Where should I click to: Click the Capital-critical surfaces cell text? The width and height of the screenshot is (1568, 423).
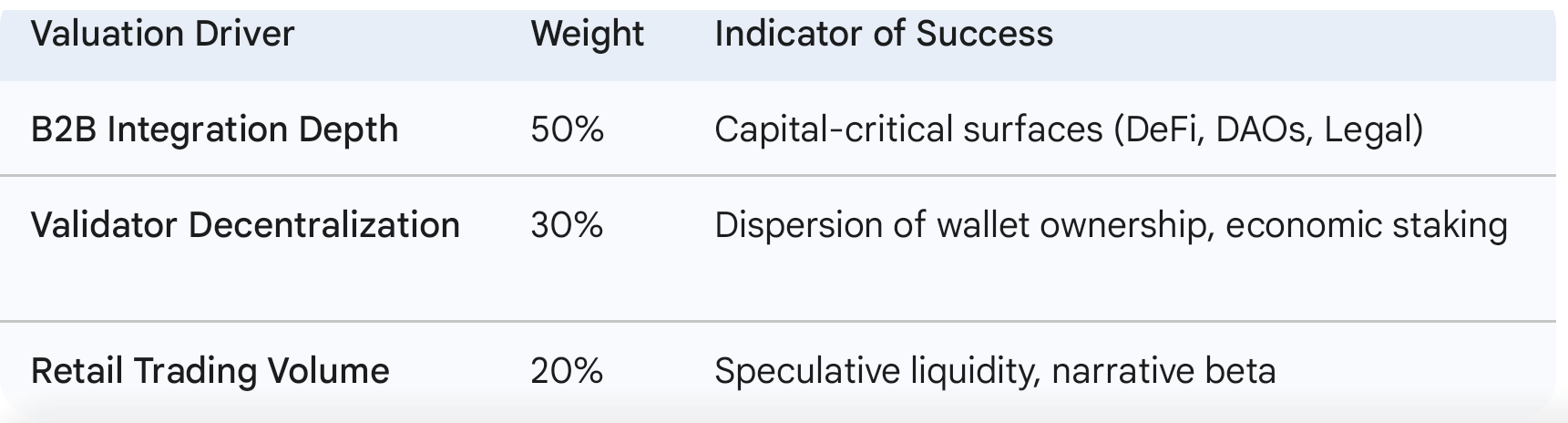point(1068,129)
